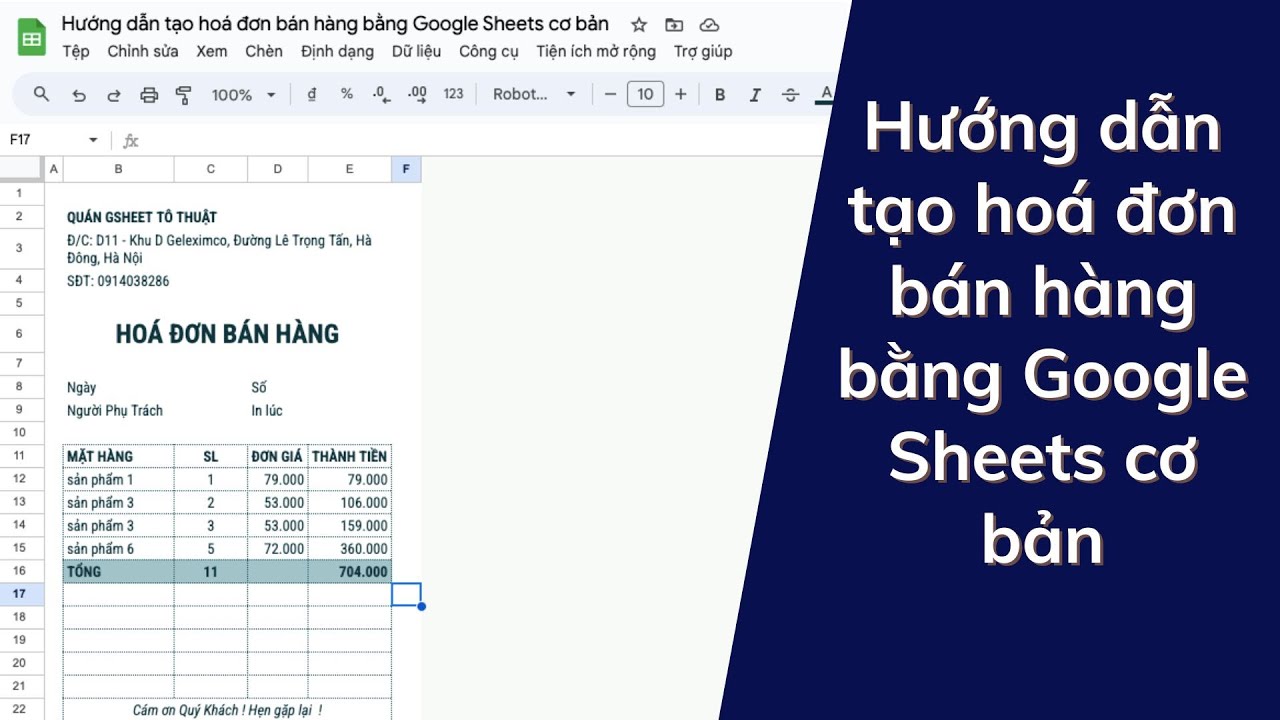
Task: Select the sản phẩm 1 cell
Action: coord(118,479)
